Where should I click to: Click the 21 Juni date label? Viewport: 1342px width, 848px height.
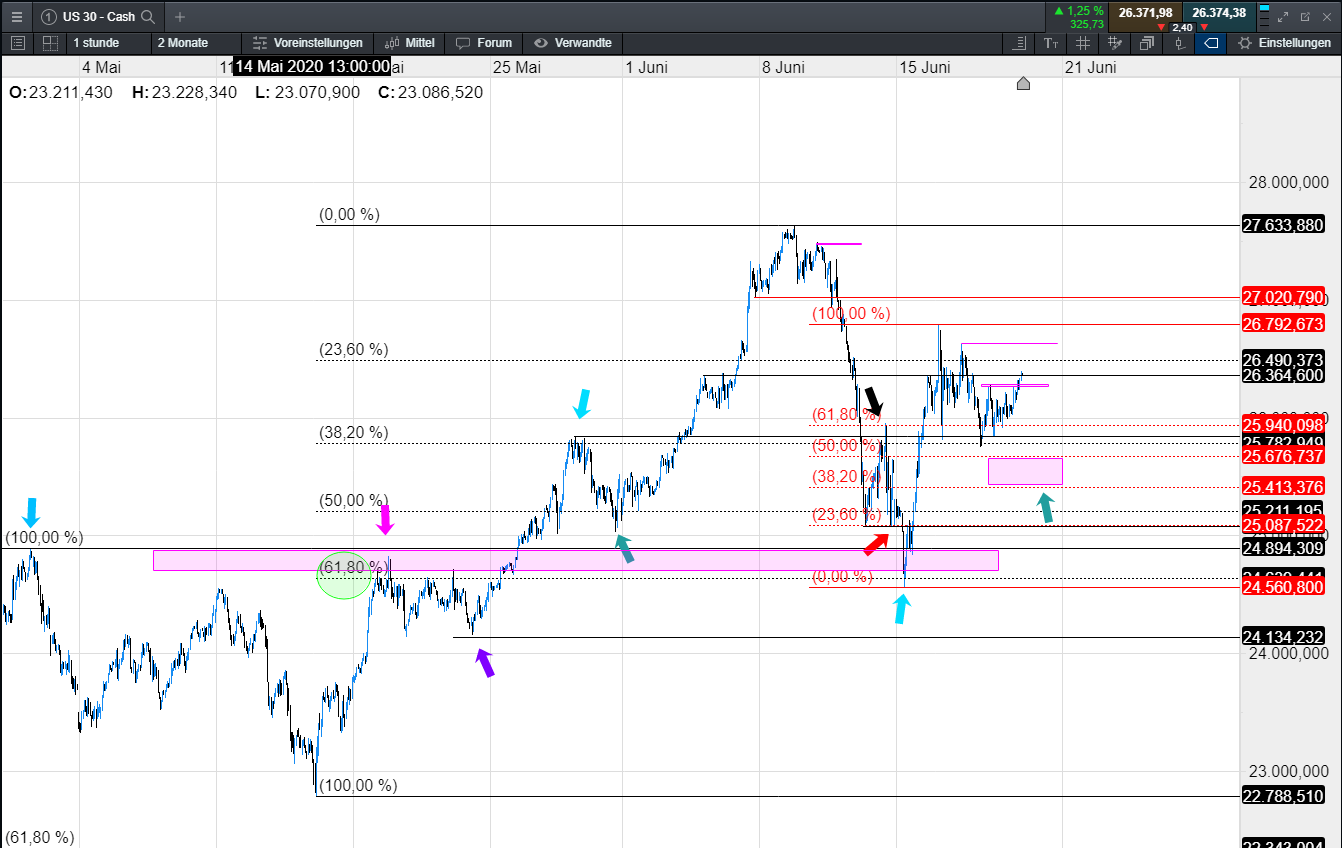[x=1090, y=67]
